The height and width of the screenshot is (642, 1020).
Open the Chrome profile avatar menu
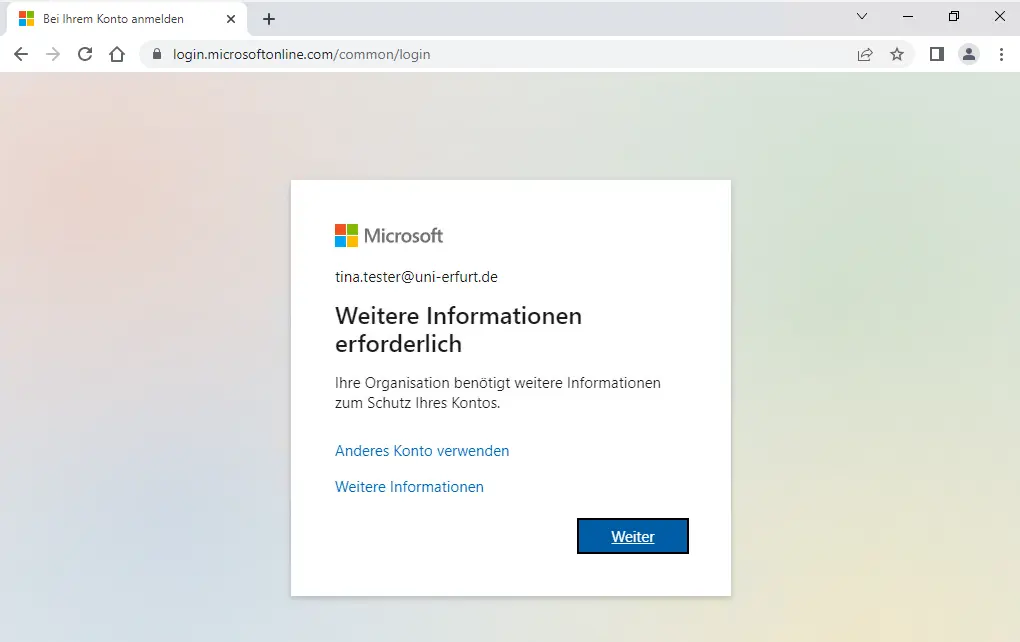[x=969, y=54]
